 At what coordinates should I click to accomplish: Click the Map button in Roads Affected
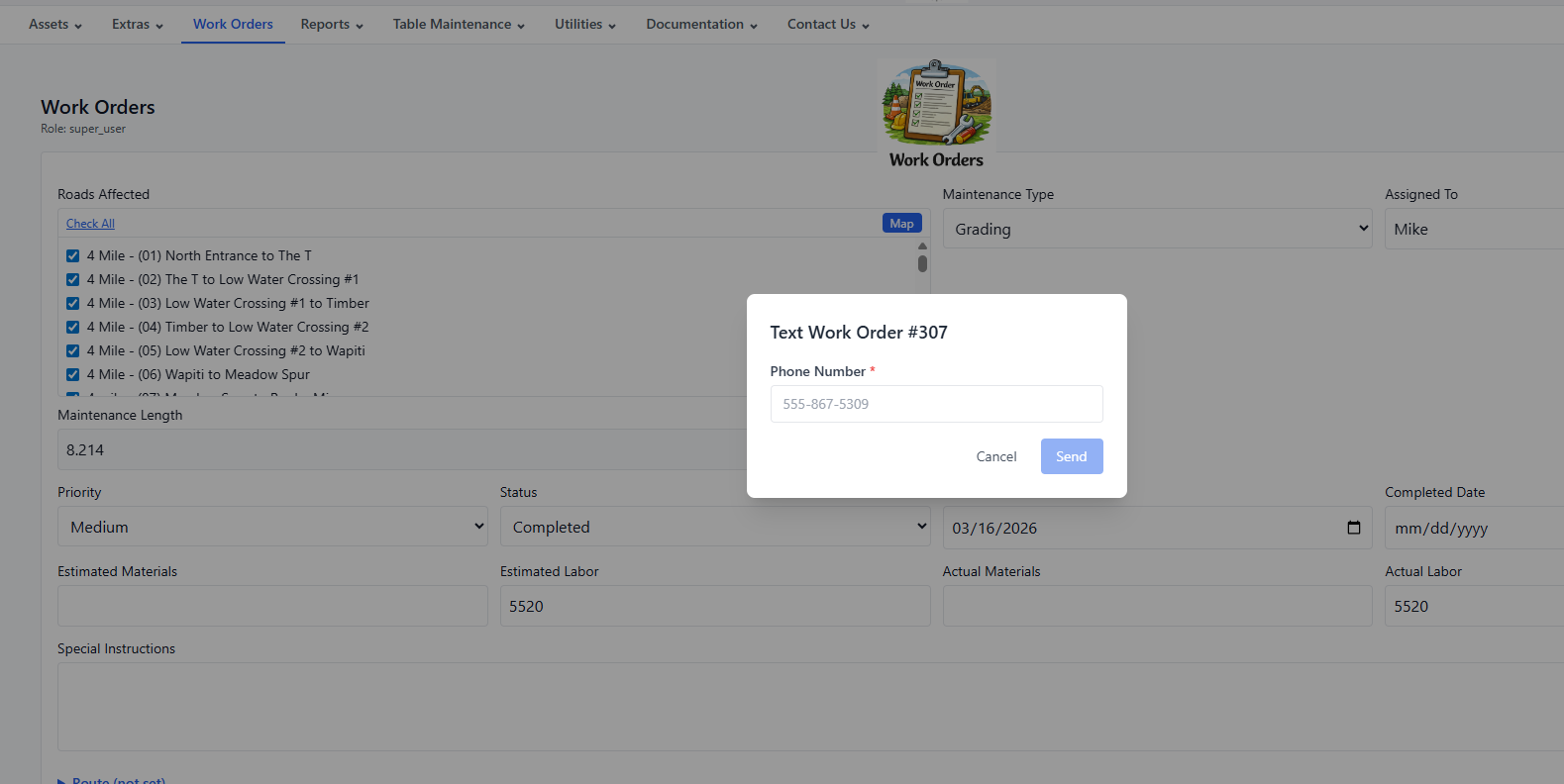point(901,224)
